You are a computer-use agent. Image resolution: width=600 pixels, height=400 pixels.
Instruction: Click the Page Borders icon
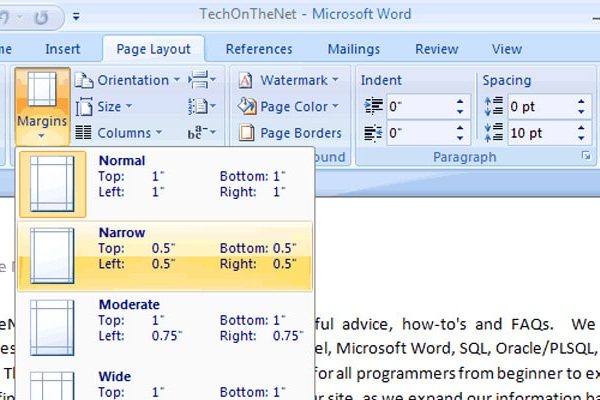pyautogui.click(x=247, y=133)
